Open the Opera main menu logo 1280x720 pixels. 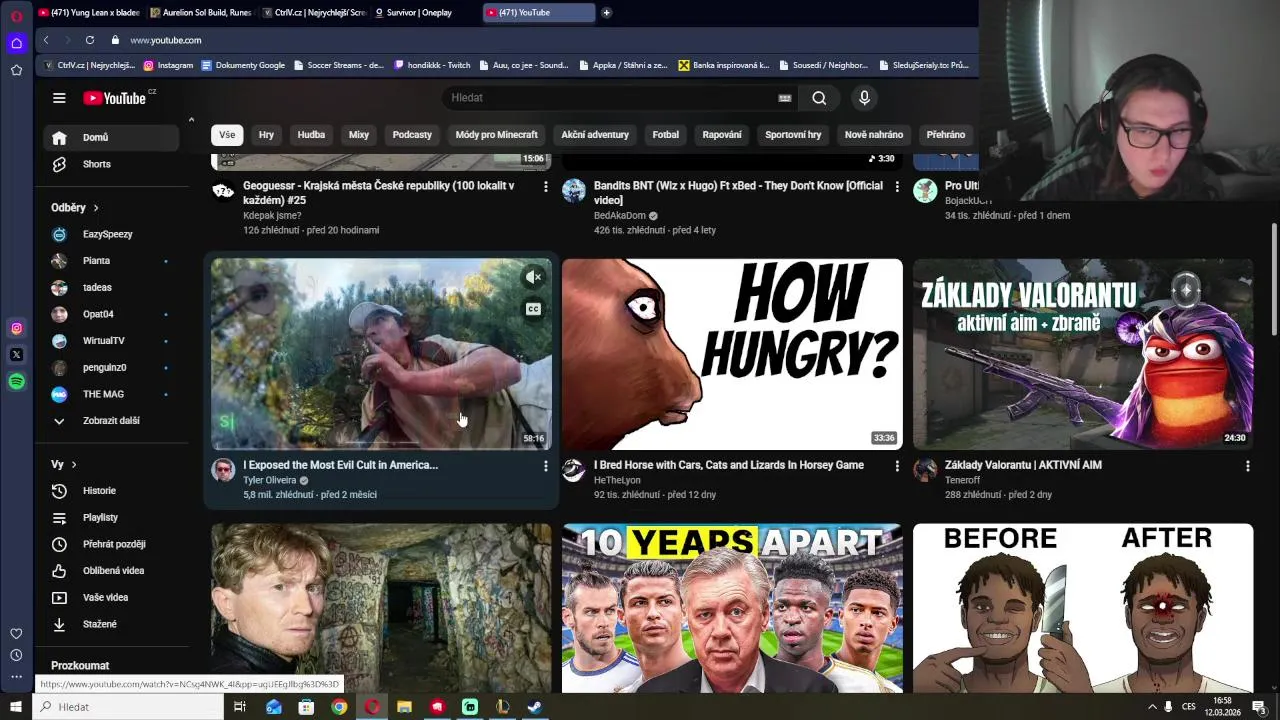[16, 16]
